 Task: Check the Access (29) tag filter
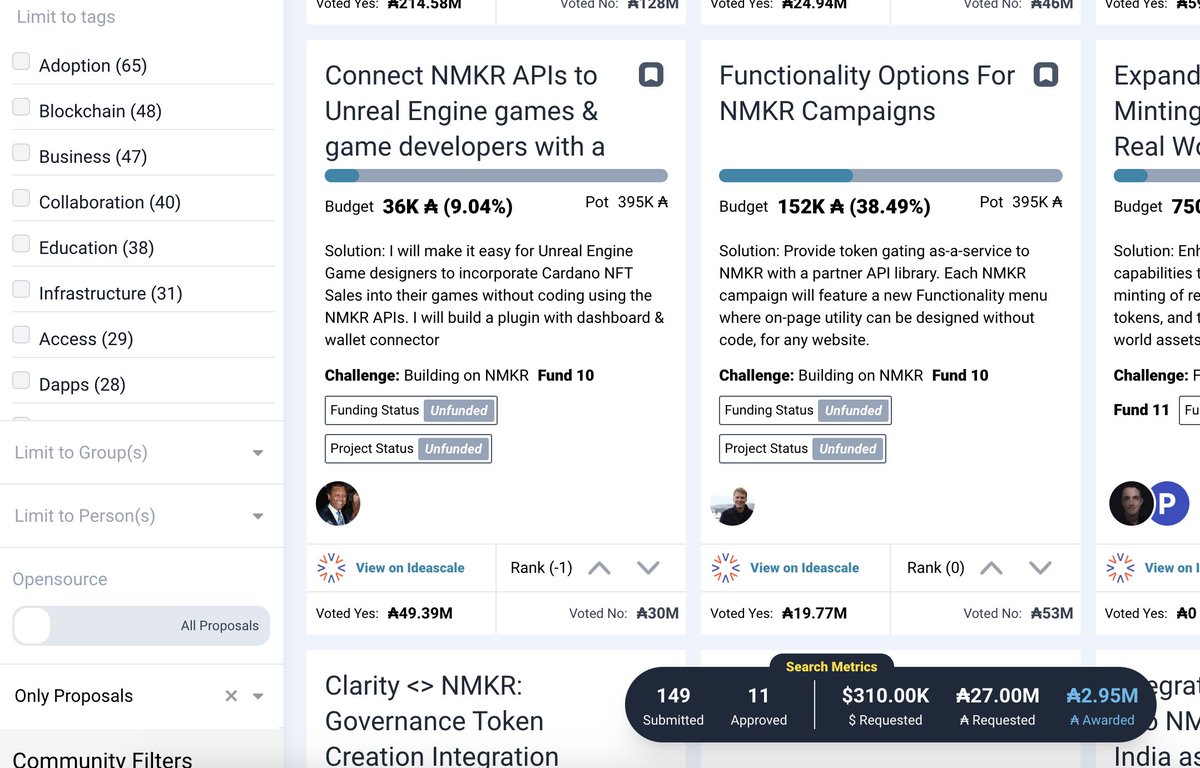click(21, 336)
